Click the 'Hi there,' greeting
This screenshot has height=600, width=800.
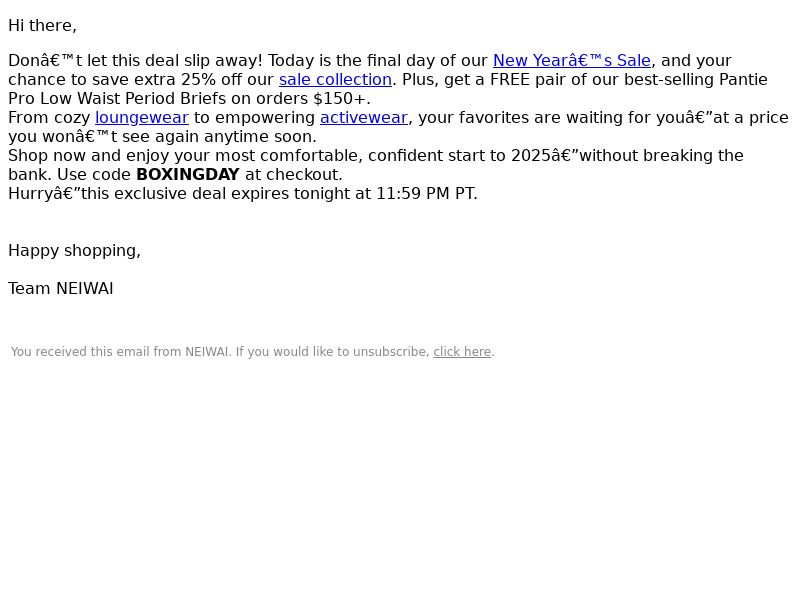pyautogui.click(x=42, y=26)
